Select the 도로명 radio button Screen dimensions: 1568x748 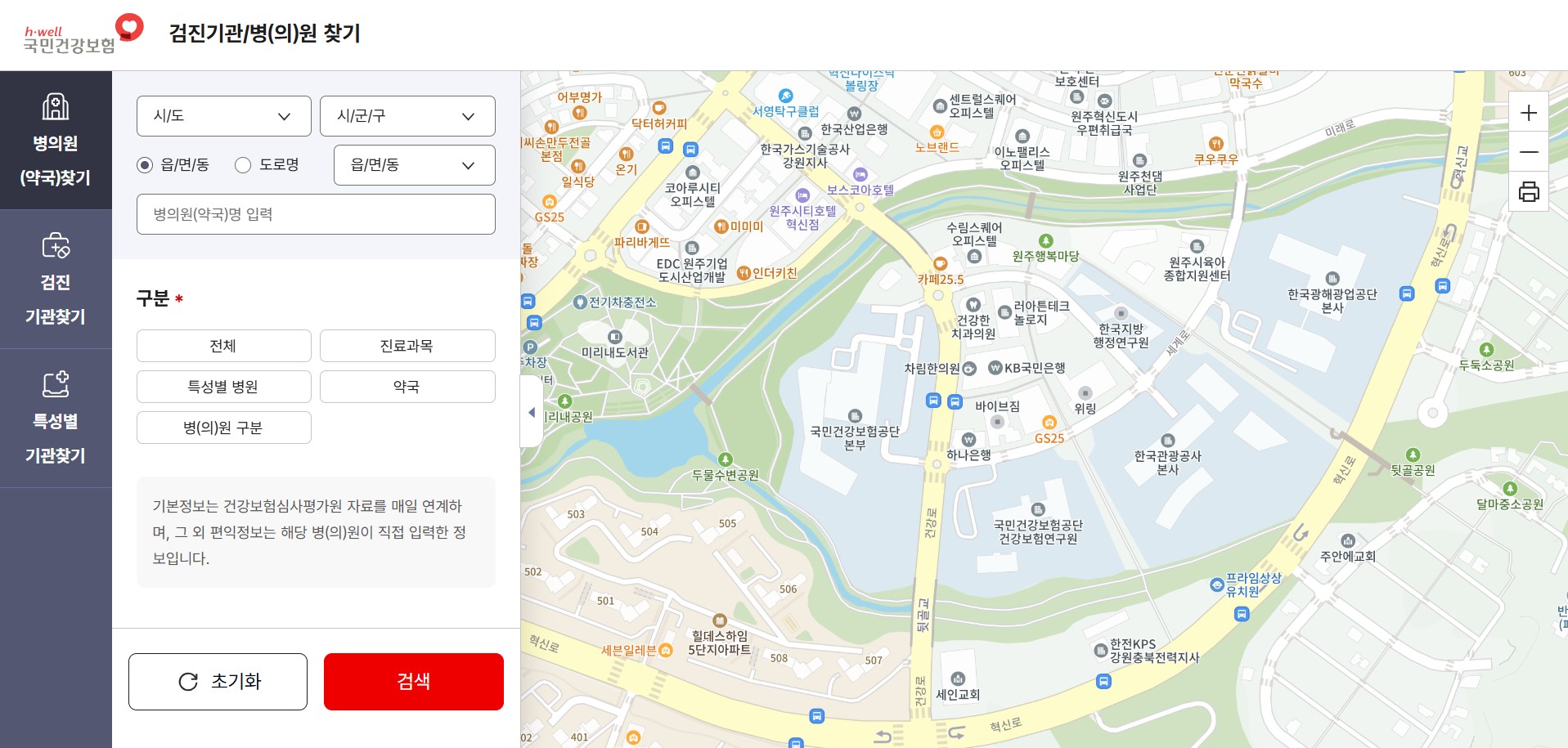(242, 164)
